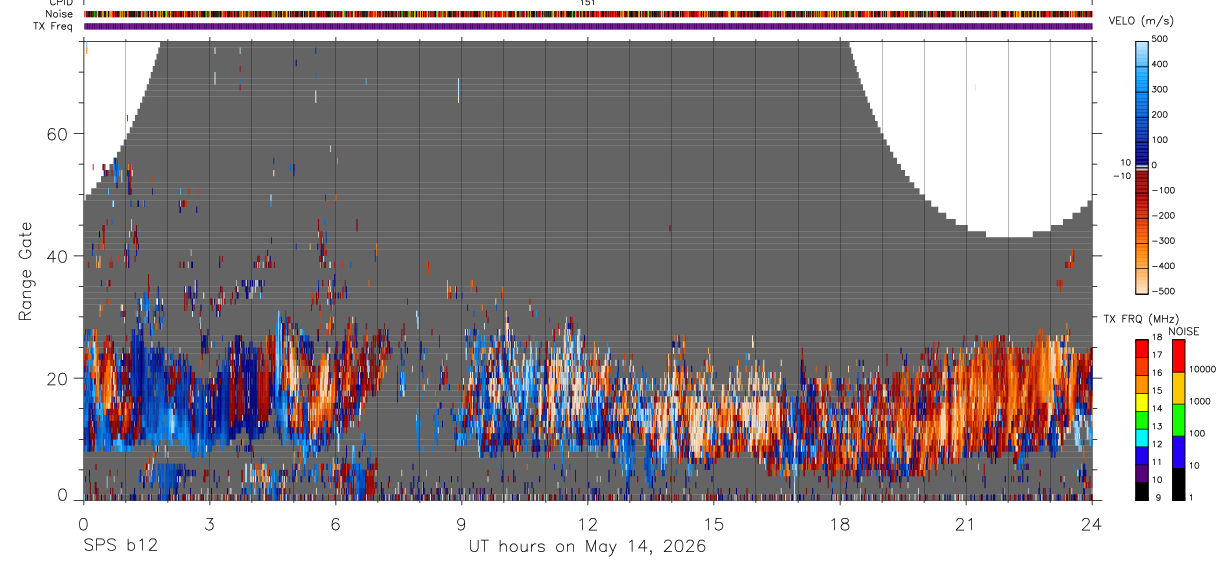The width and height of the screenshot is (1228, 567).
Task: Pick the black segment of the NOISE bar
Action: coord(1178,484)
